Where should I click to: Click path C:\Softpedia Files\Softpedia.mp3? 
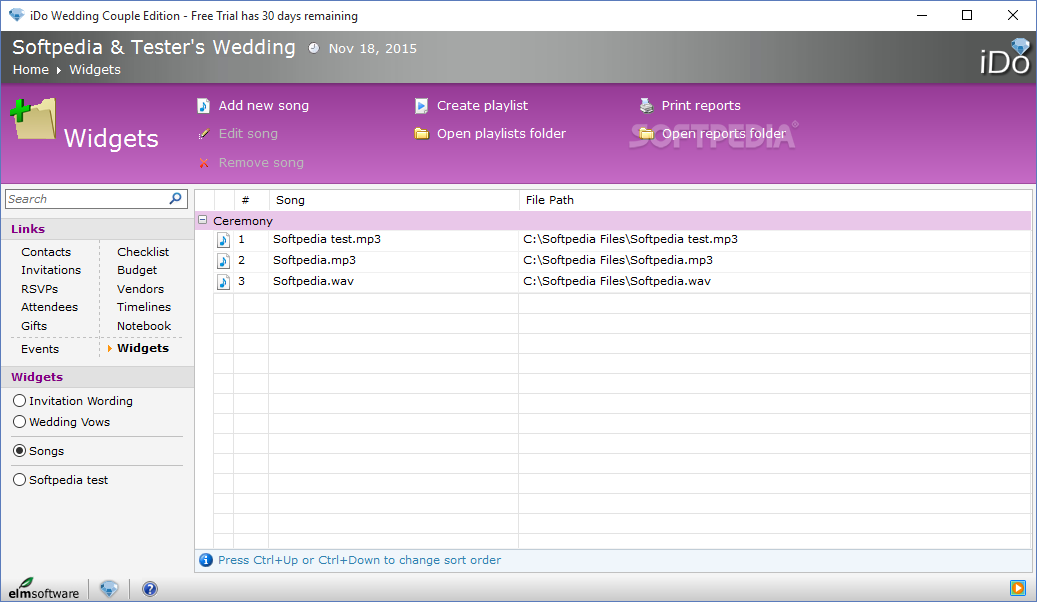point(618,261)
